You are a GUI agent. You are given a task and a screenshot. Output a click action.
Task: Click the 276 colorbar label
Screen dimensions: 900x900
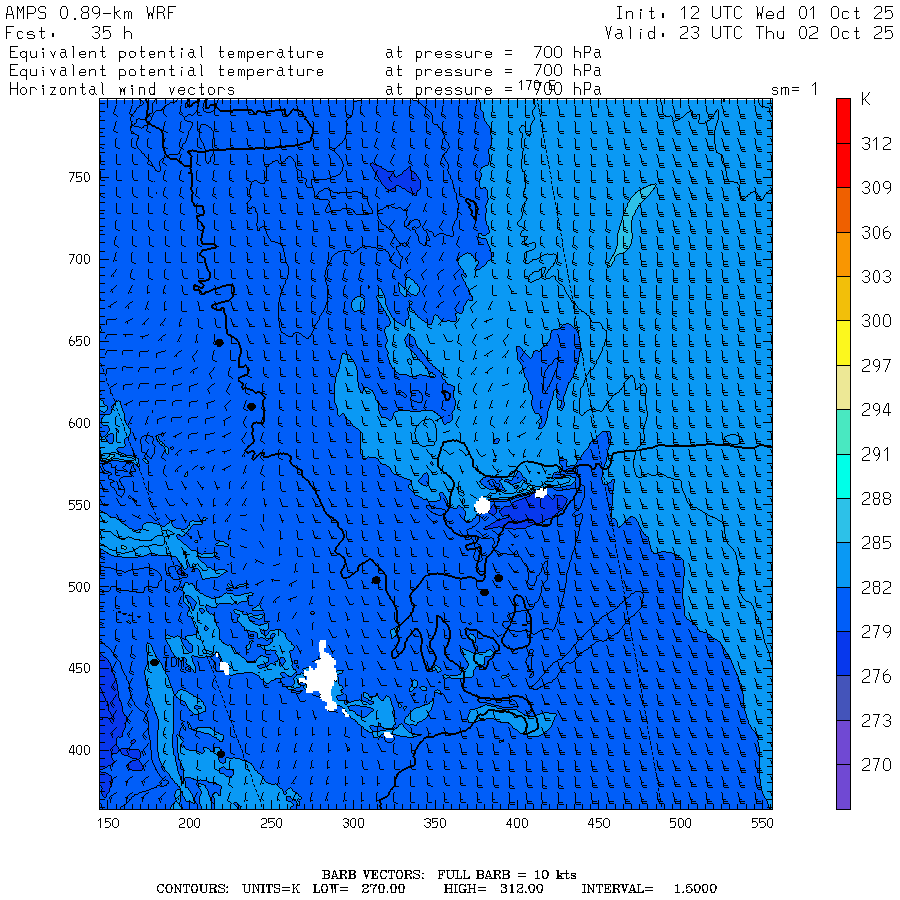click(876, 676)
